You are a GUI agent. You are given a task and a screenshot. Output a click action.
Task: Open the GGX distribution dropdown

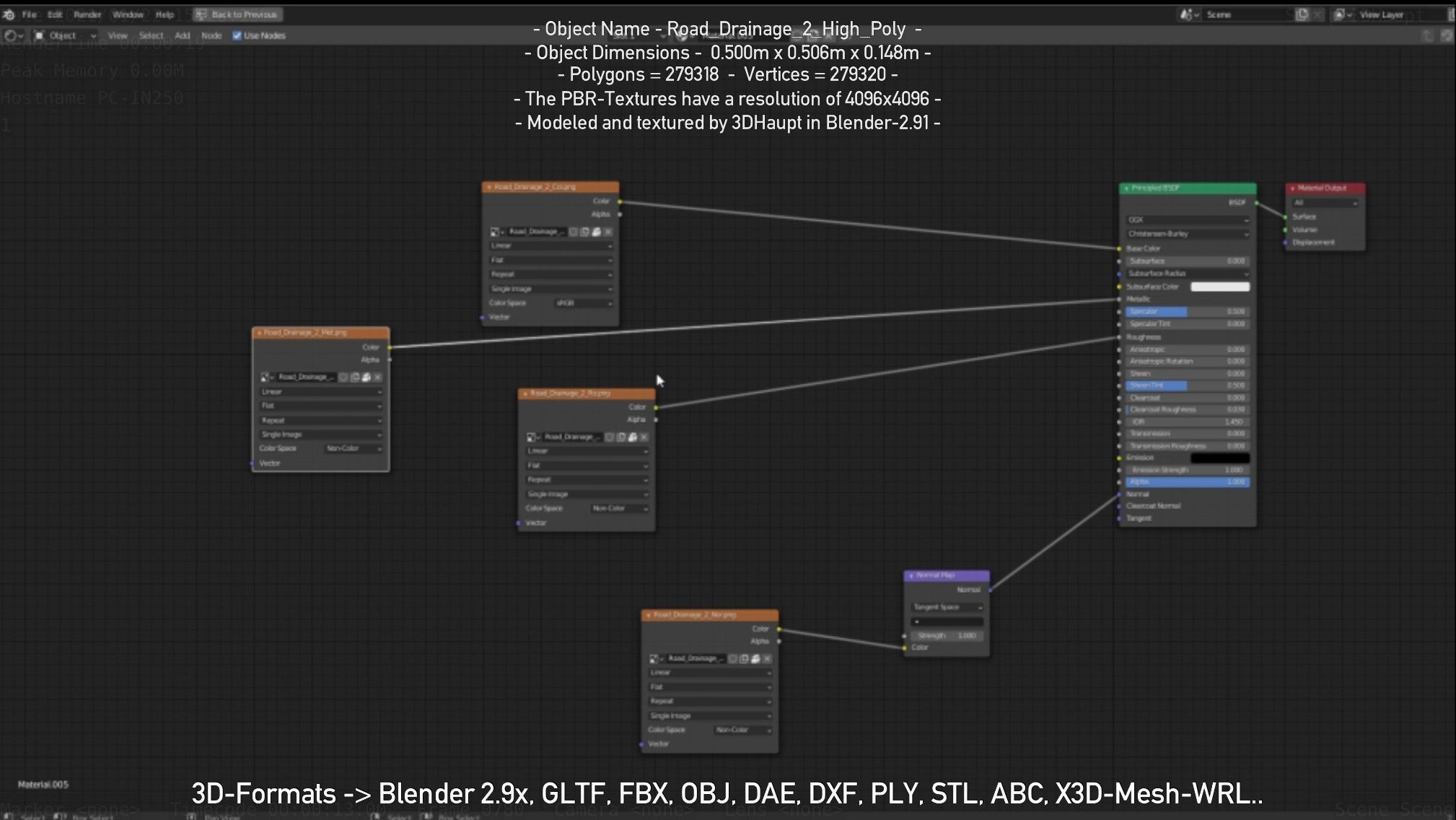point(1187,219)
